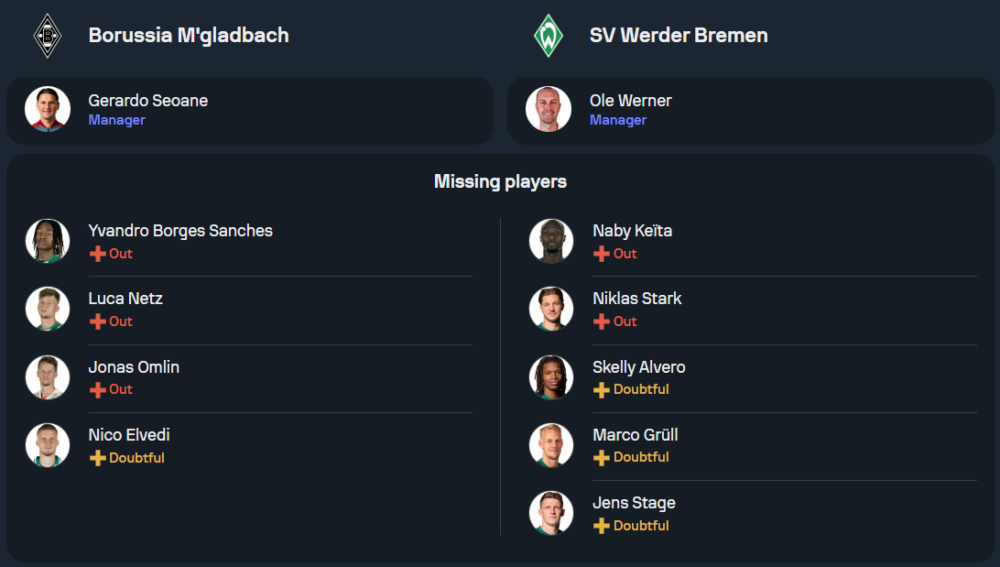Image resolution: width=1000 pixels, height=567 pixels.
Task: Open the SV Werder Bremen team name link
Action: (678, 35)
